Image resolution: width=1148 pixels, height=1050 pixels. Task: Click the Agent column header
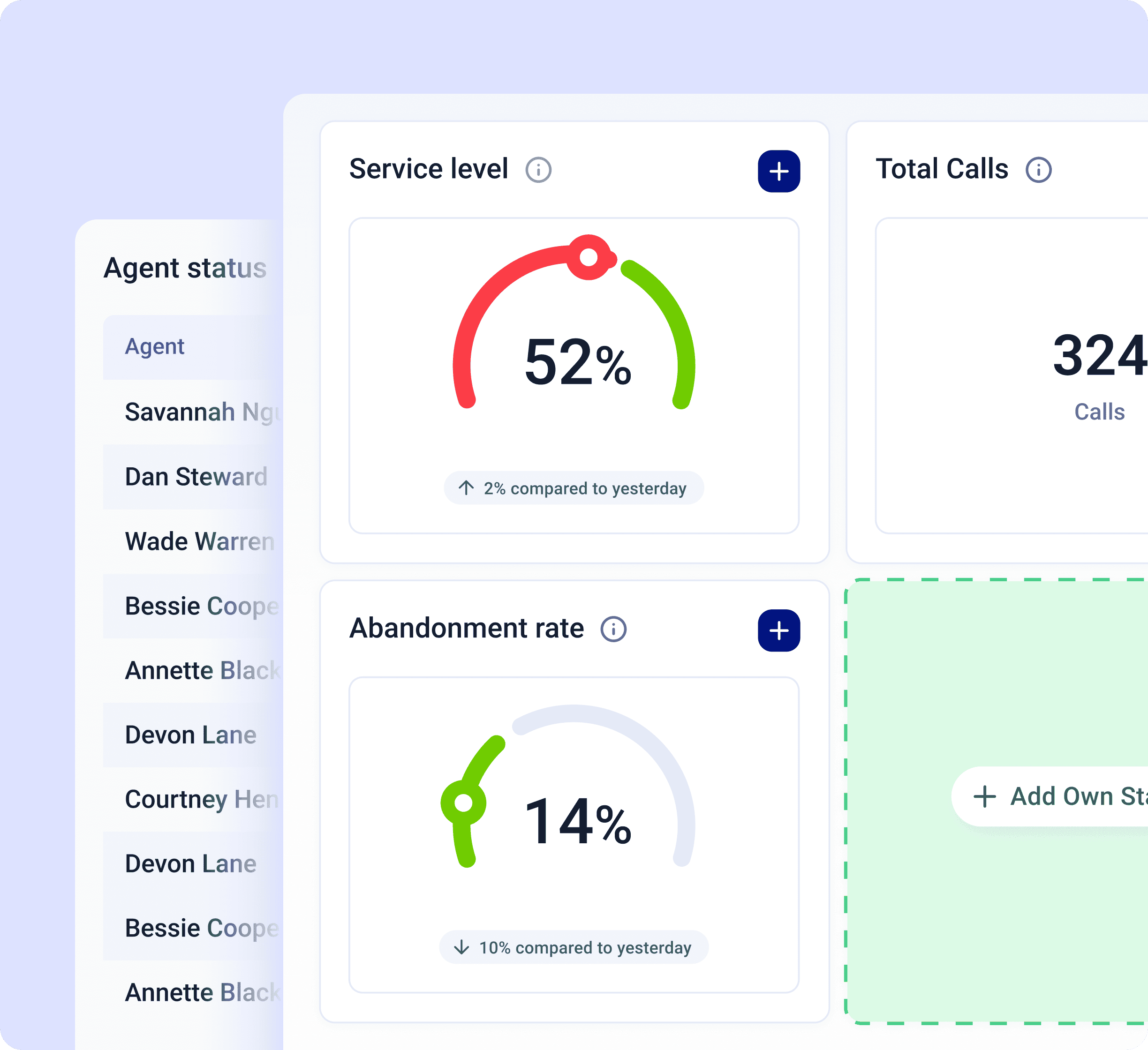point(154,346)
